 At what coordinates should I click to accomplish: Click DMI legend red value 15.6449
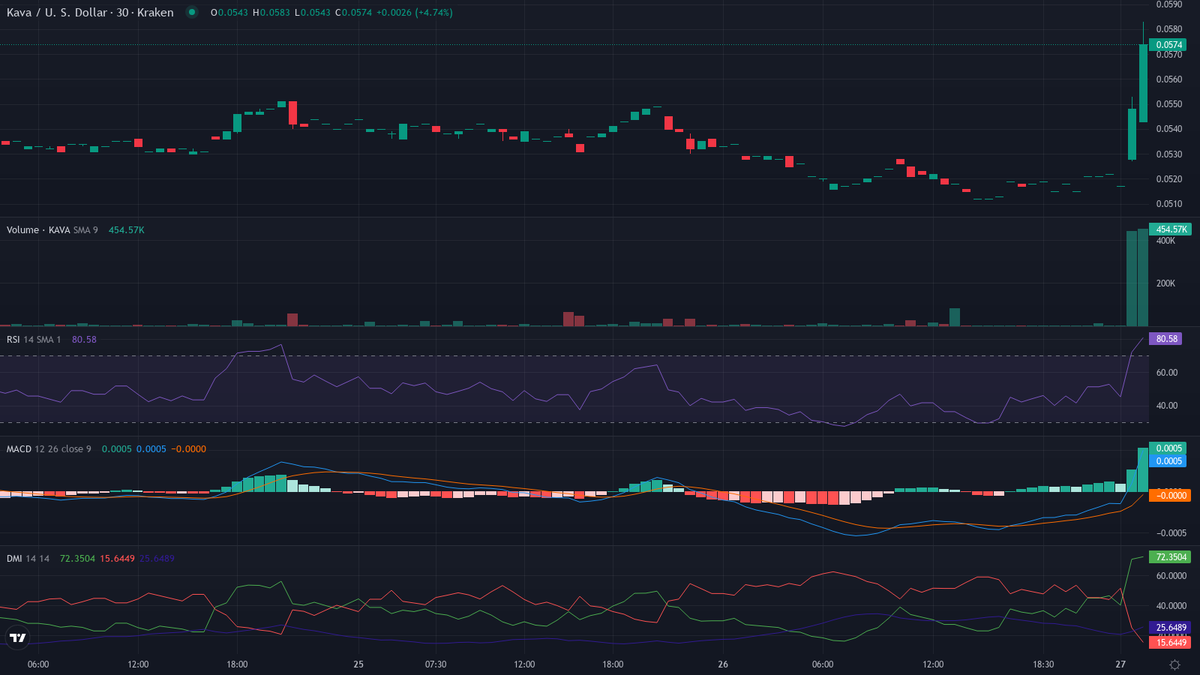118,558
